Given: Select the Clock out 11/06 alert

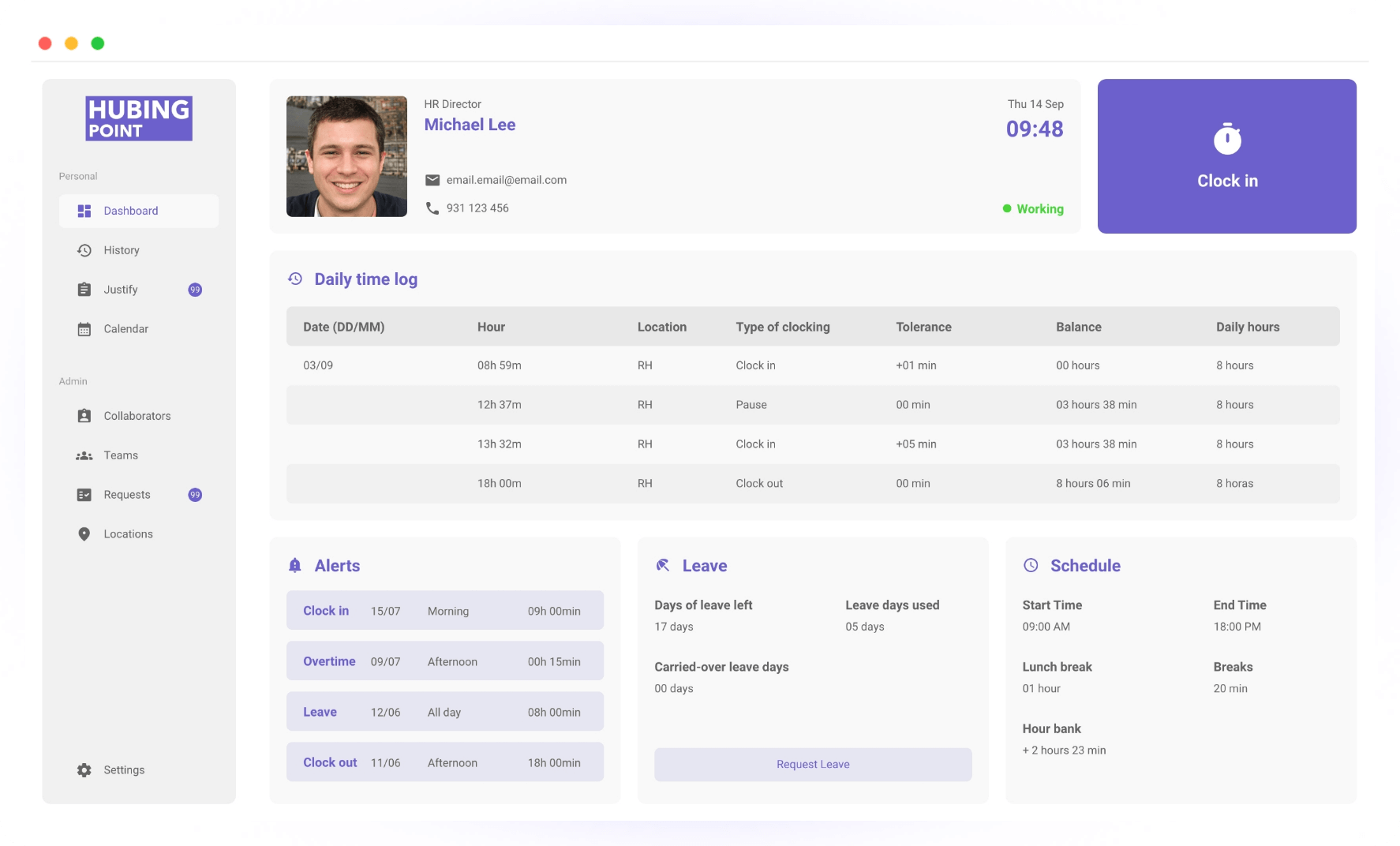Looking at the screenshot, I should (445, 762).
